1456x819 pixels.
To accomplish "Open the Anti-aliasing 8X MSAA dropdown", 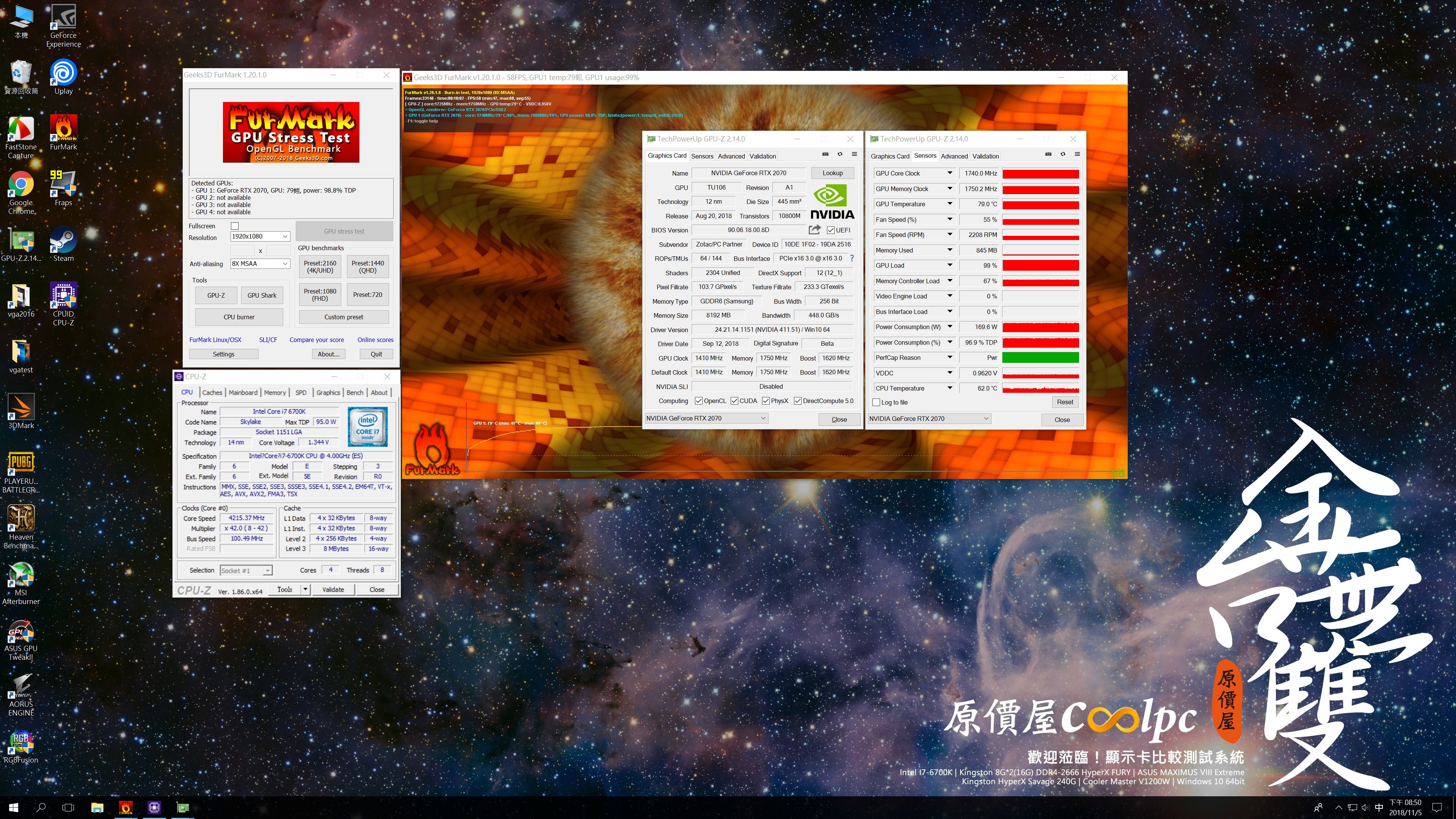I will pos(260,264).
